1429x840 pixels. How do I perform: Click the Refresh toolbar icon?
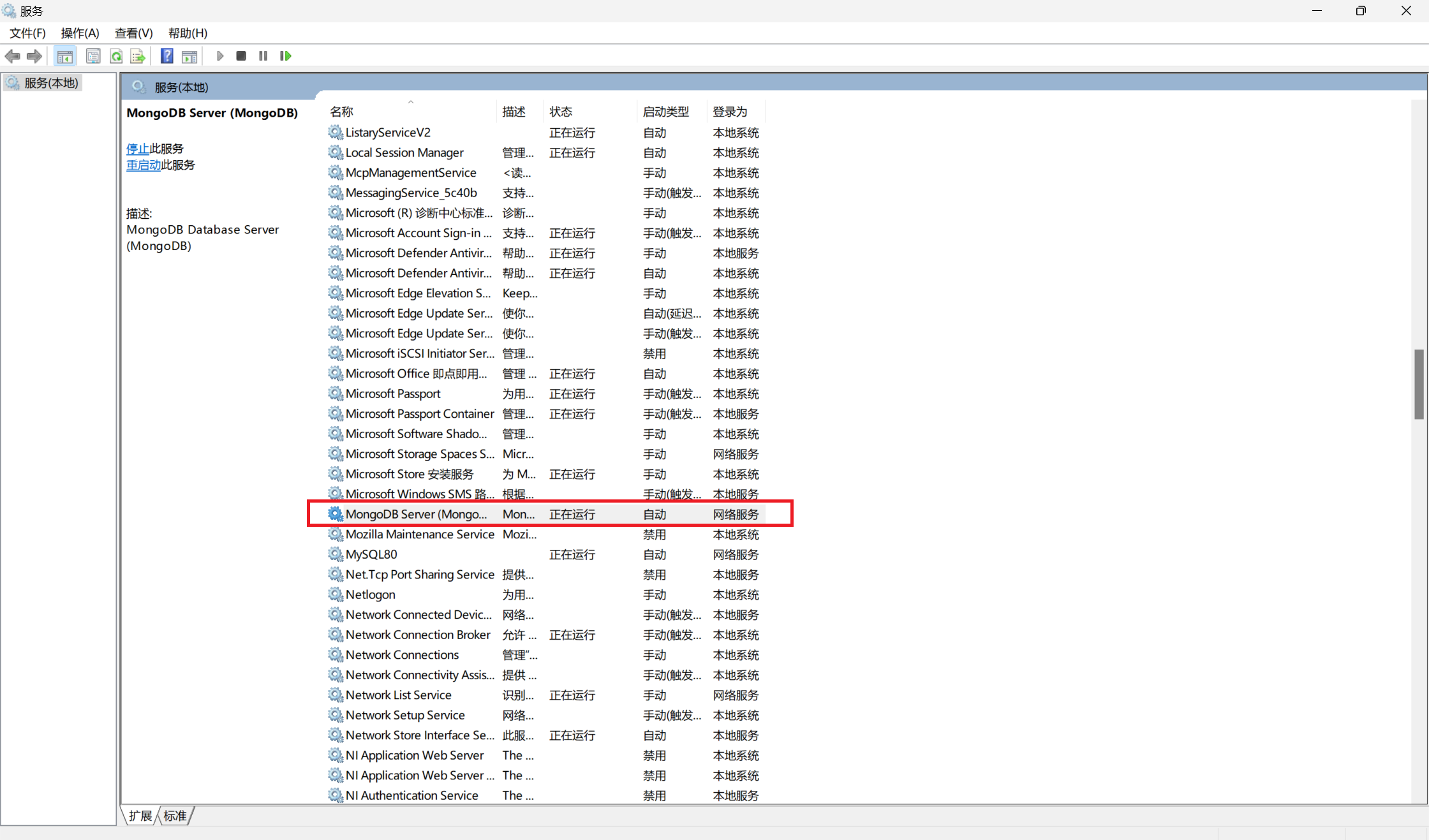[116, 56]
